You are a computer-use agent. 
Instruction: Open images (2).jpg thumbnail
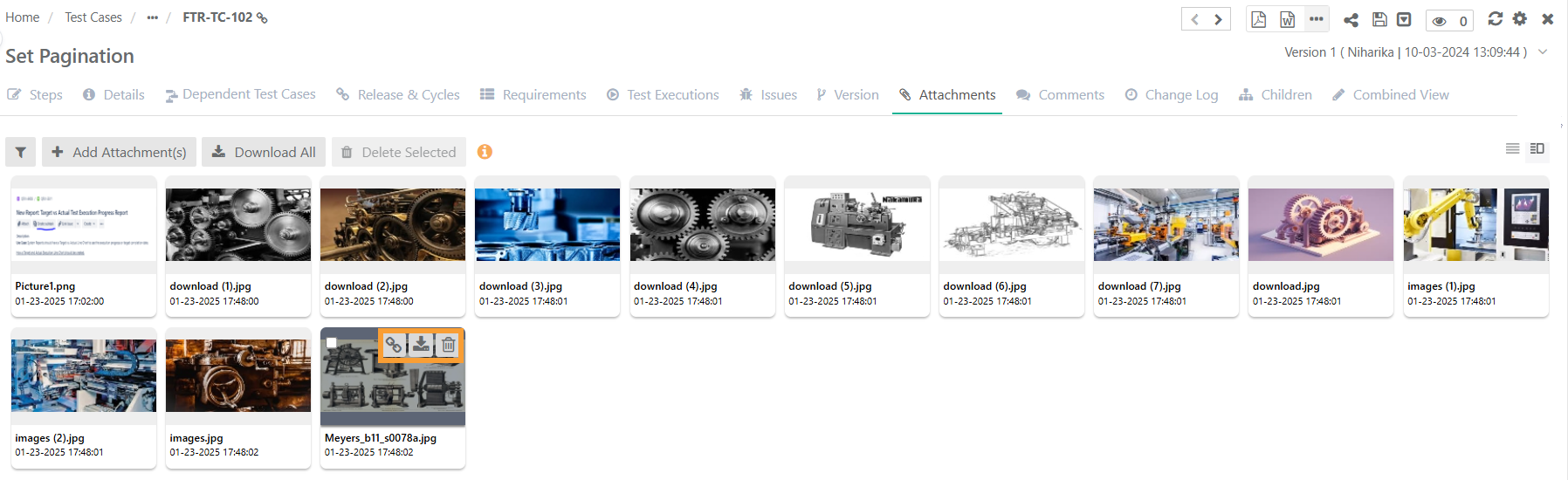tap(84, 376)
